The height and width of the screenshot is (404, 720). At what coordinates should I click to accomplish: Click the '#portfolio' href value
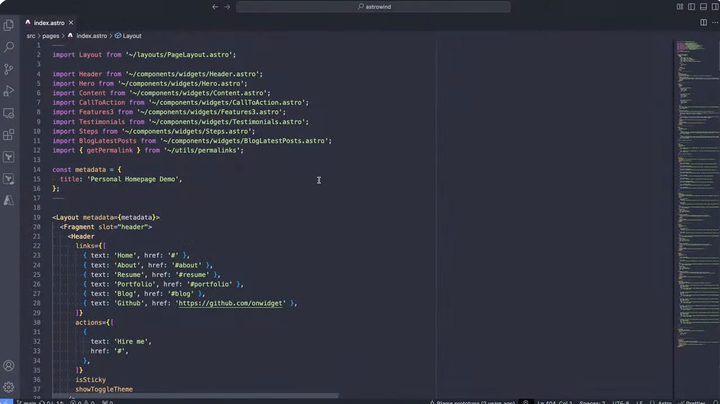pos(209,284)
